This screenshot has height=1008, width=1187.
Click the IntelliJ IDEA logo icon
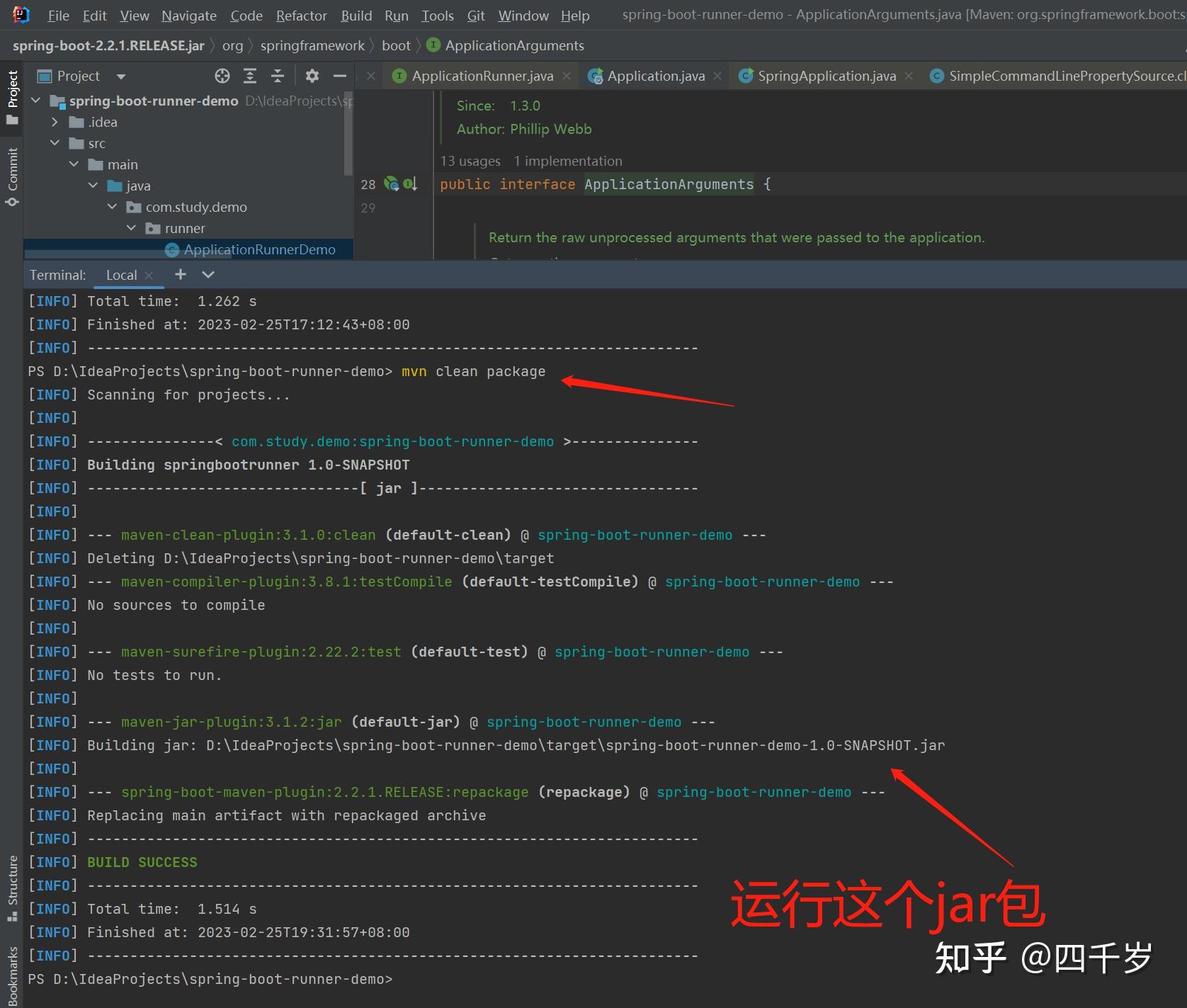tap(21, 15)
